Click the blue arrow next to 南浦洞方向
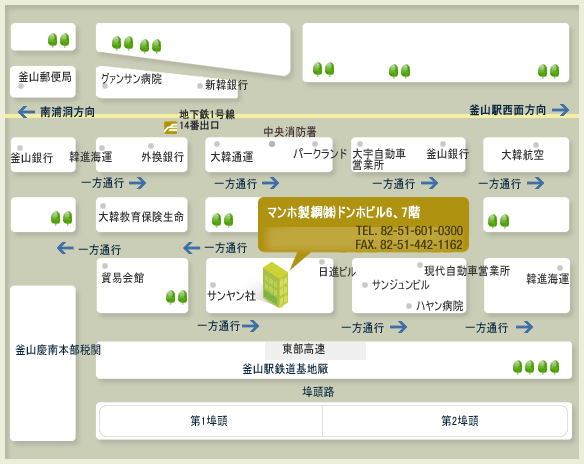584x464 pixels. (x=26, y=111)
